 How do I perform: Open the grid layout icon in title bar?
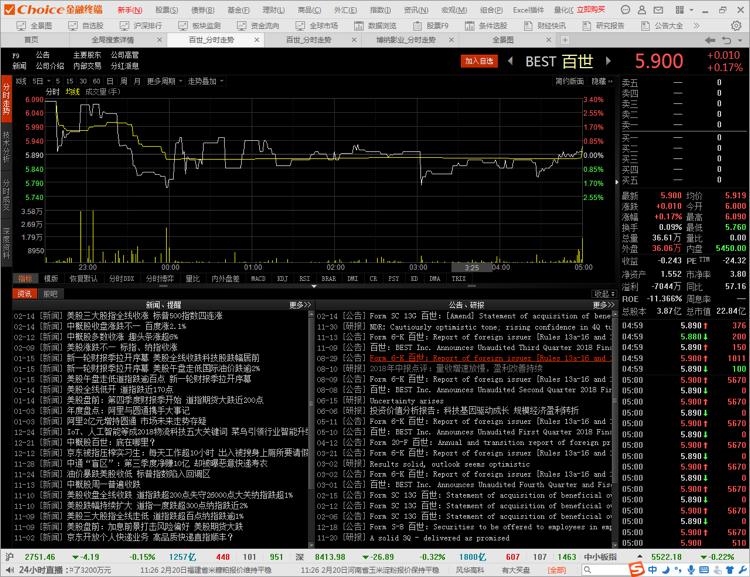click(x=680, y=10)
